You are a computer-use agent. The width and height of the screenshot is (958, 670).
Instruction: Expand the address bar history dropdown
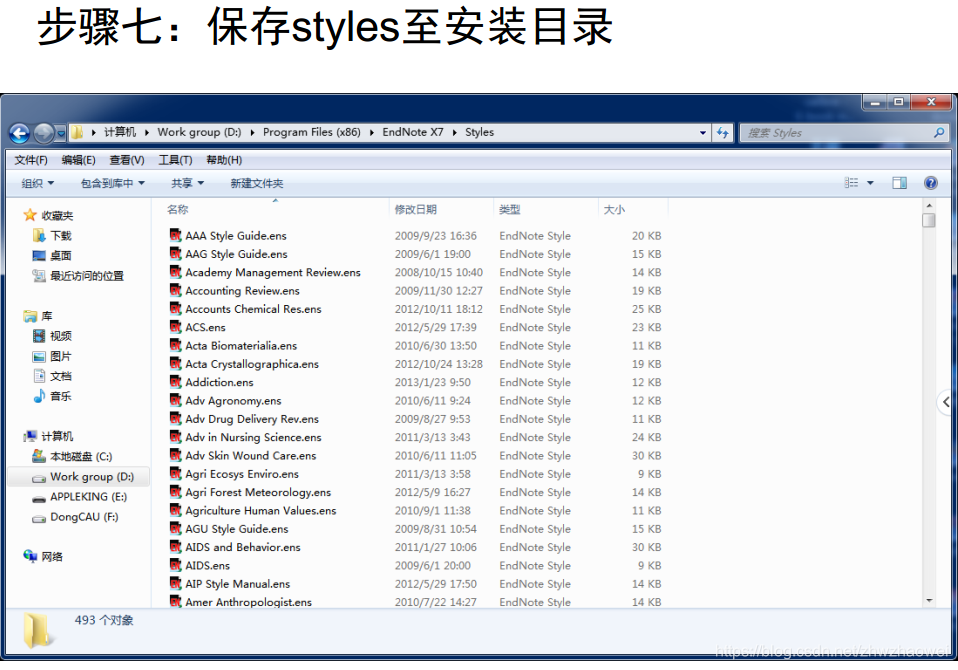(x=703, y=133)
